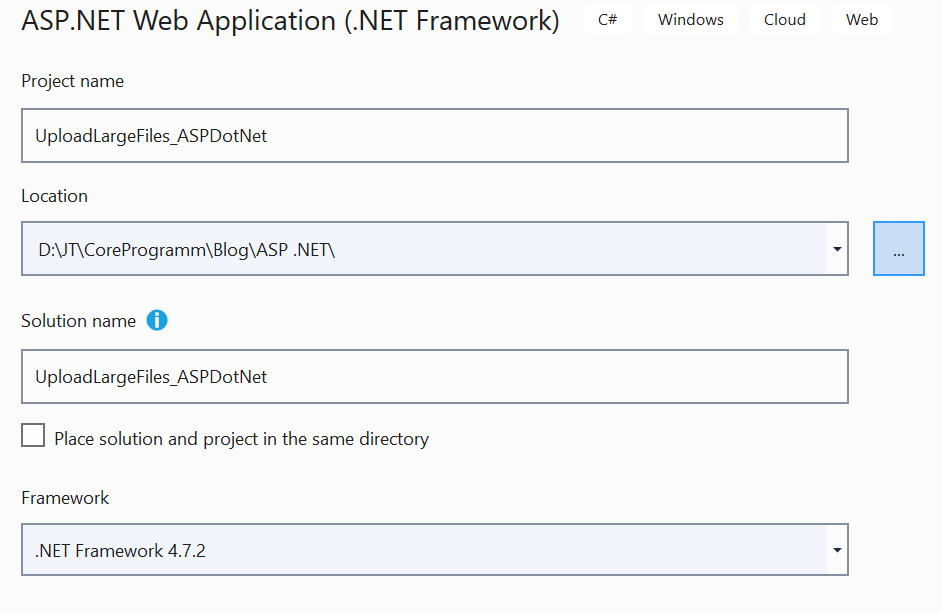Click the 'Location' field label
942x613 pixels.
tap(55, 196)
